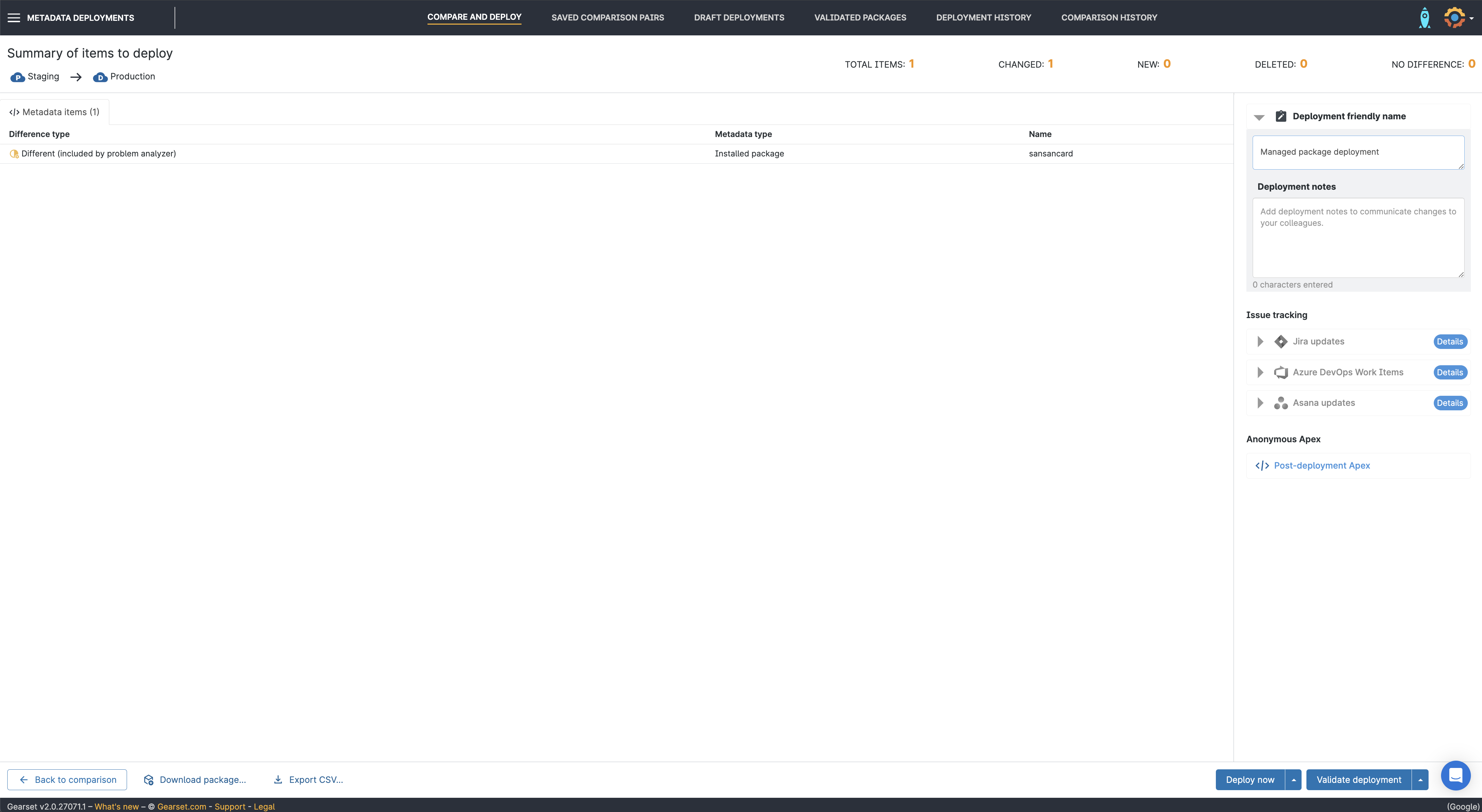Click the Jira diamond icon
This screenshot has height=812, width=1482.
1281,342
